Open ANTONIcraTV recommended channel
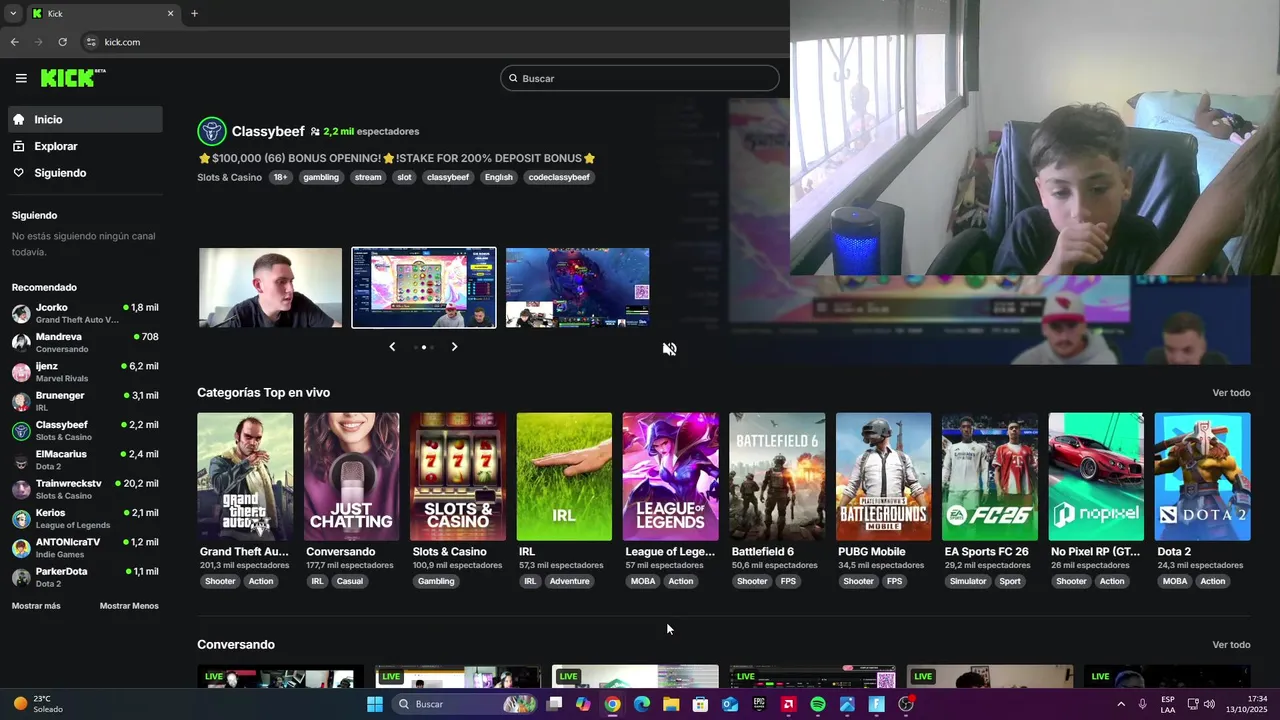The height and width of the screenshot is (720, 1280). click(85, 548)
